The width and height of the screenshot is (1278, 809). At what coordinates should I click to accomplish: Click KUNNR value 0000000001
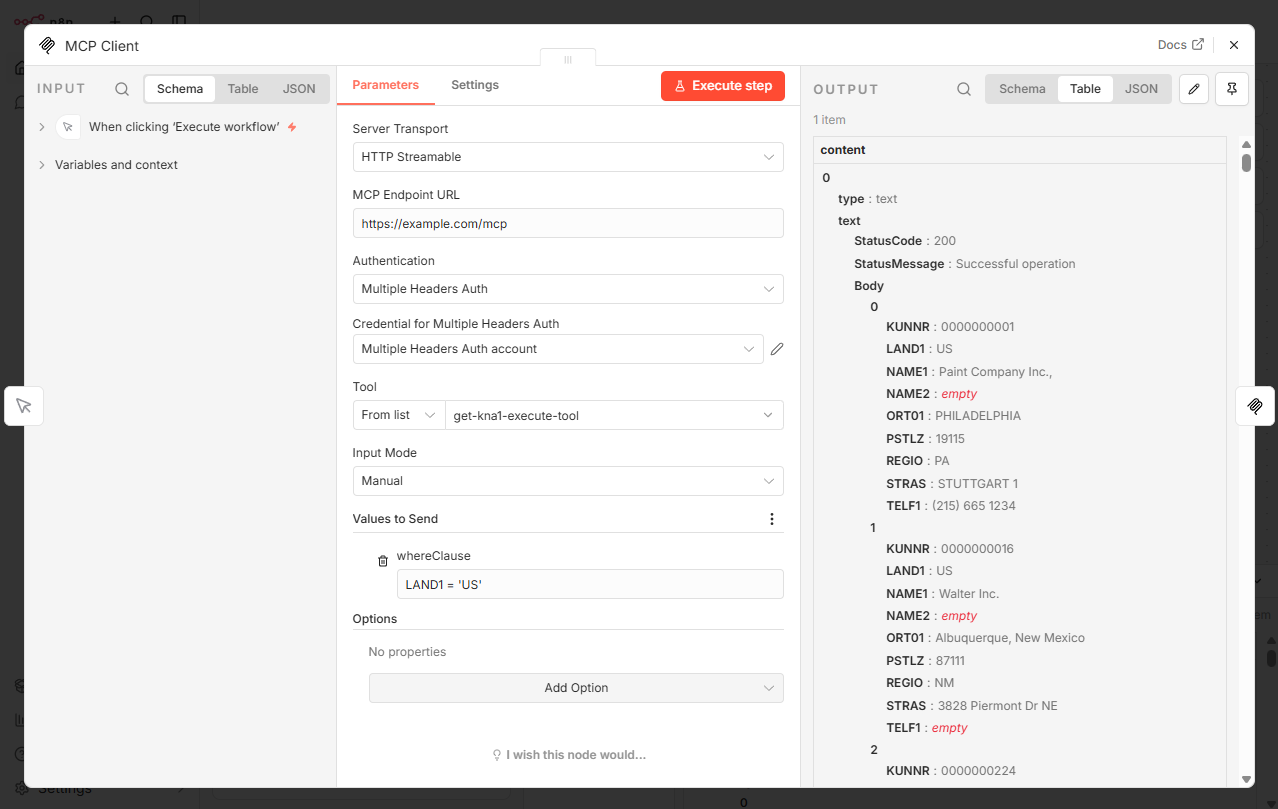977,327
